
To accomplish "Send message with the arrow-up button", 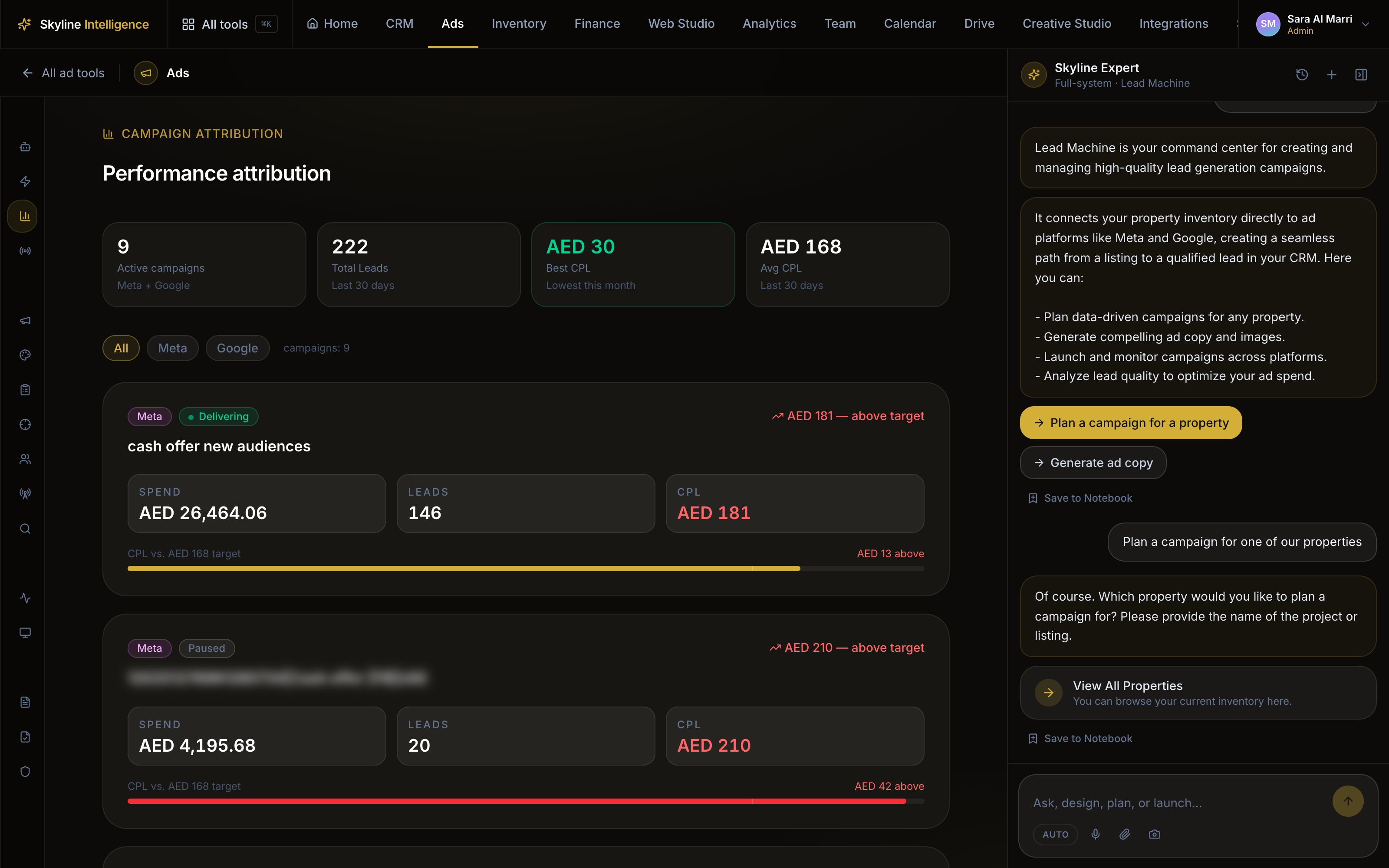I will tap(1348, 801).
